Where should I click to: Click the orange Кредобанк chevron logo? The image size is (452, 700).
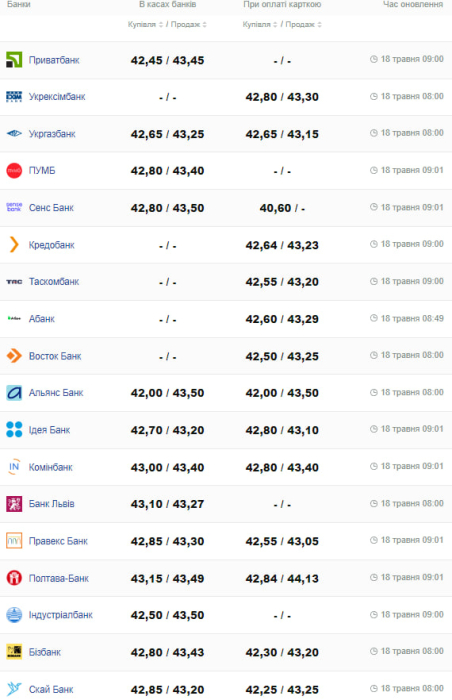[x=14, y=245]
